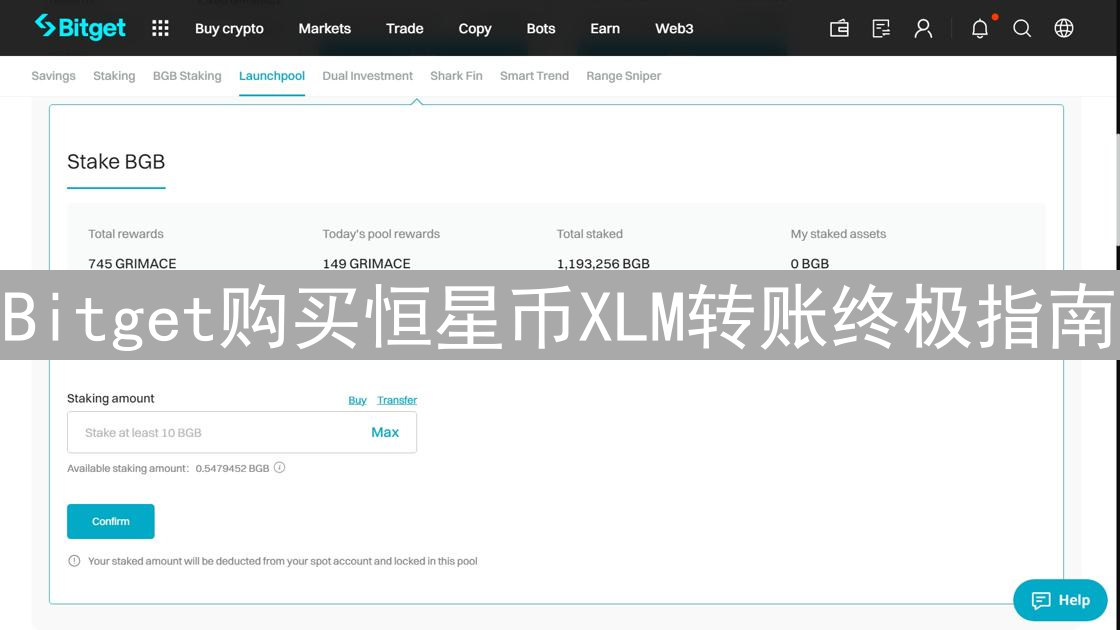Click the 745 GRIMACE total rewards value
The image size is (1120, 630).
[x=132, y=264]
